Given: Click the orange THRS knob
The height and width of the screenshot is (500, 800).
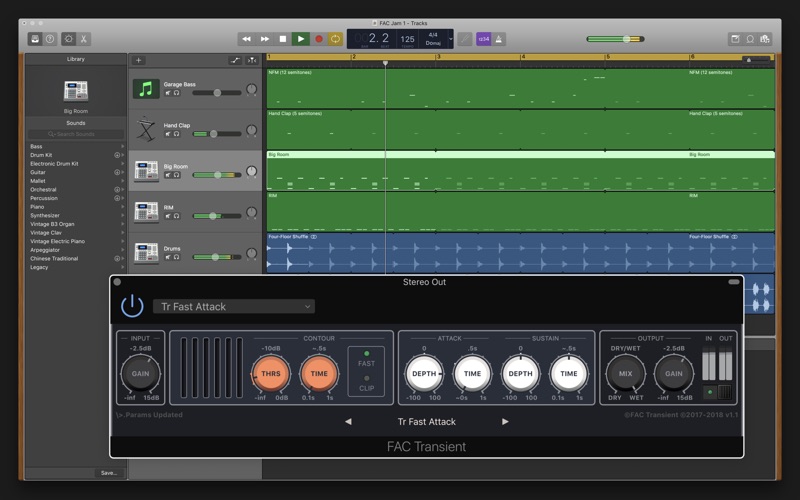Looking at the screenshot, I should 270,373.
